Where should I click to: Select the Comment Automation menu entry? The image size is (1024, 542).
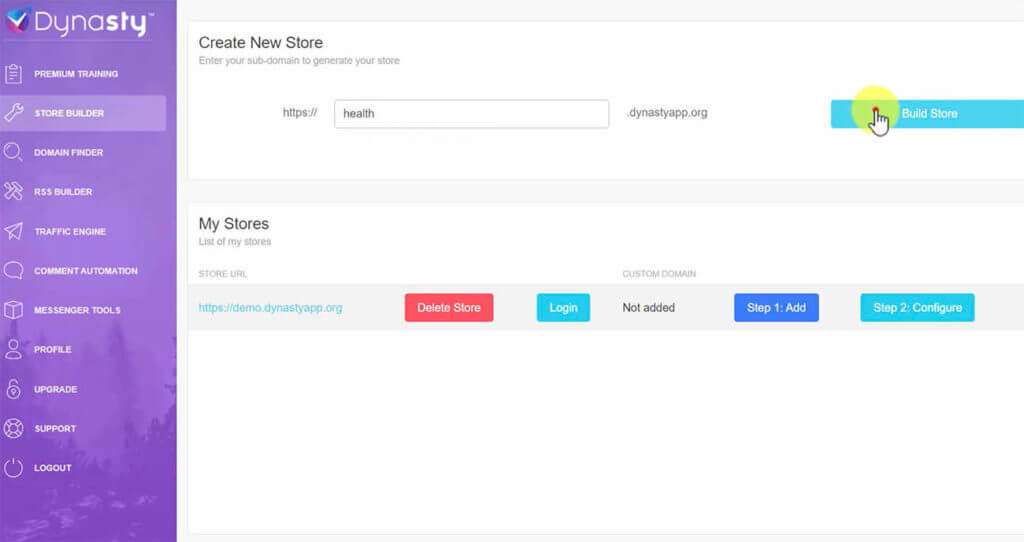click(85, 271)
